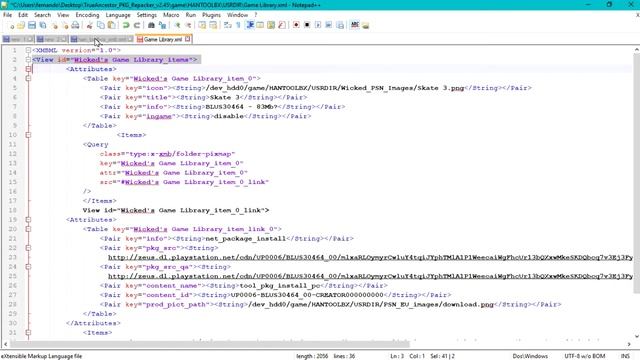The image size is (640, 360).
Task: Undo the last edit via toolbar
Action: (x=126, y=25)
